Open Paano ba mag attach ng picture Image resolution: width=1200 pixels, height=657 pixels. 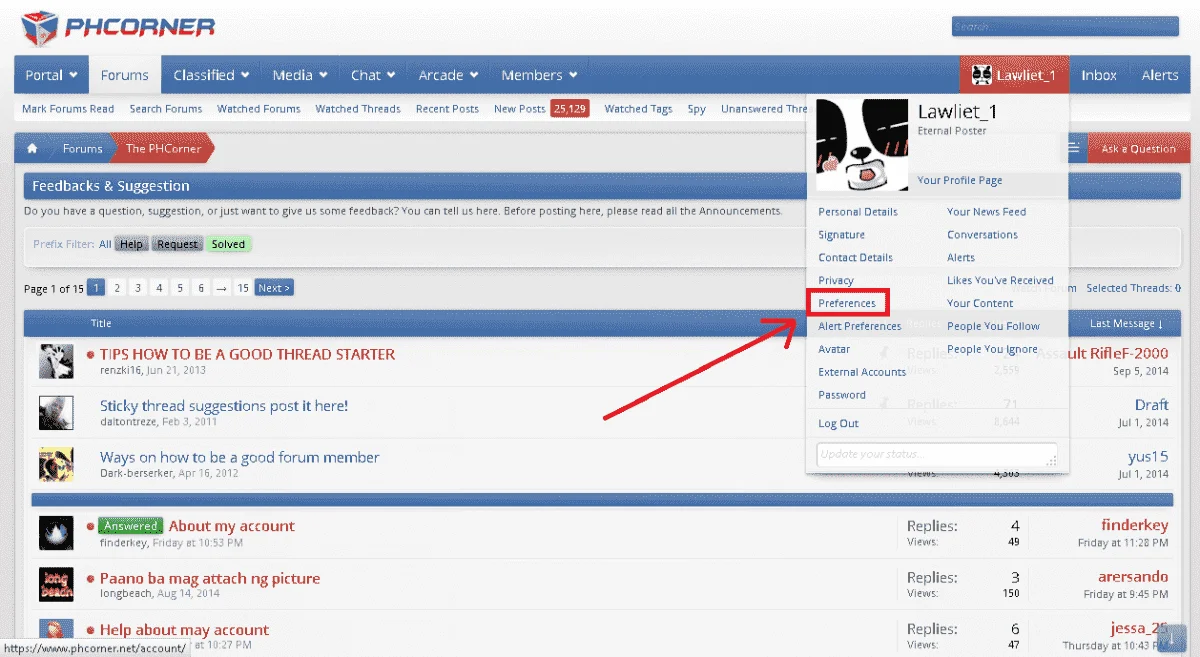210,578
